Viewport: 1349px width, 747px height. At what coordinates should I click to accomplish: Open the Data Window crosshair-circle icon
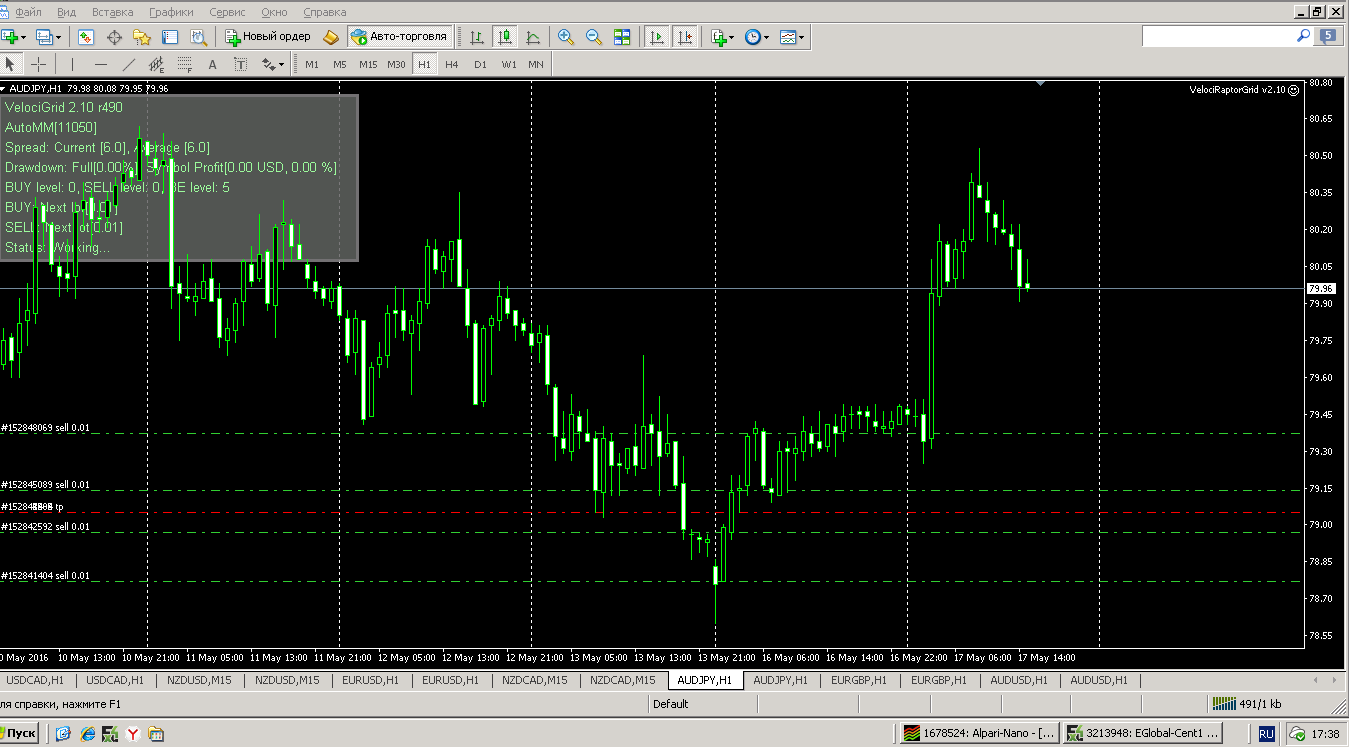point(114,37)
